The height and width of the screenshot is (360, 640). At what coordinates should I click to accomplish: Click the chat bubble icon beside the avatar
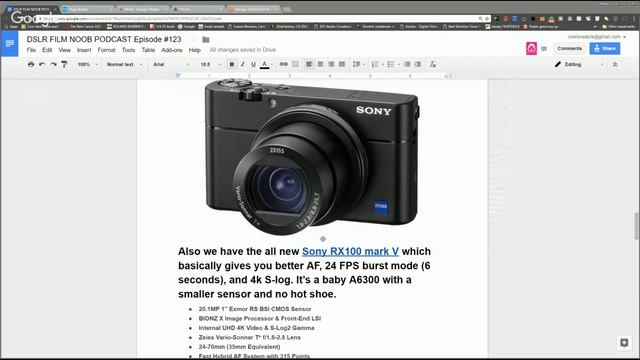click(544, 49)
